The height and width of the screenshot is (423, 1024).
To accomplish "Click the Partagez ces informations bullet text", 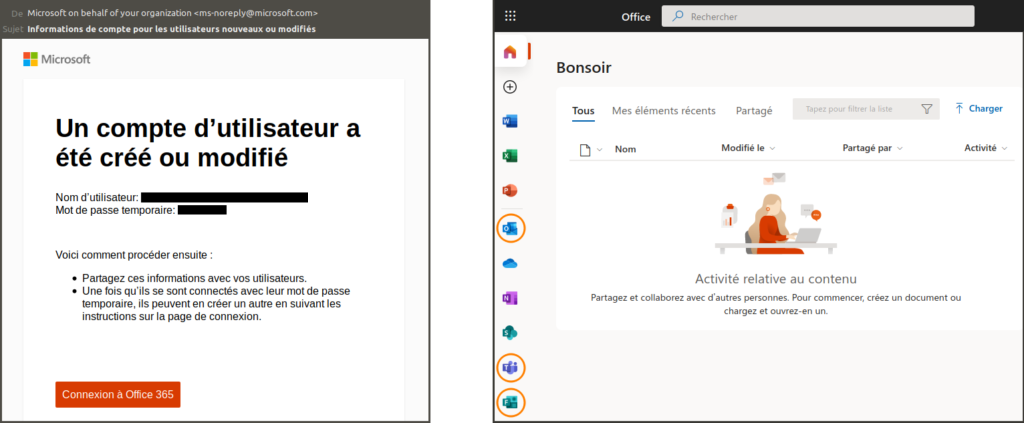I will [x=195, y=278].
